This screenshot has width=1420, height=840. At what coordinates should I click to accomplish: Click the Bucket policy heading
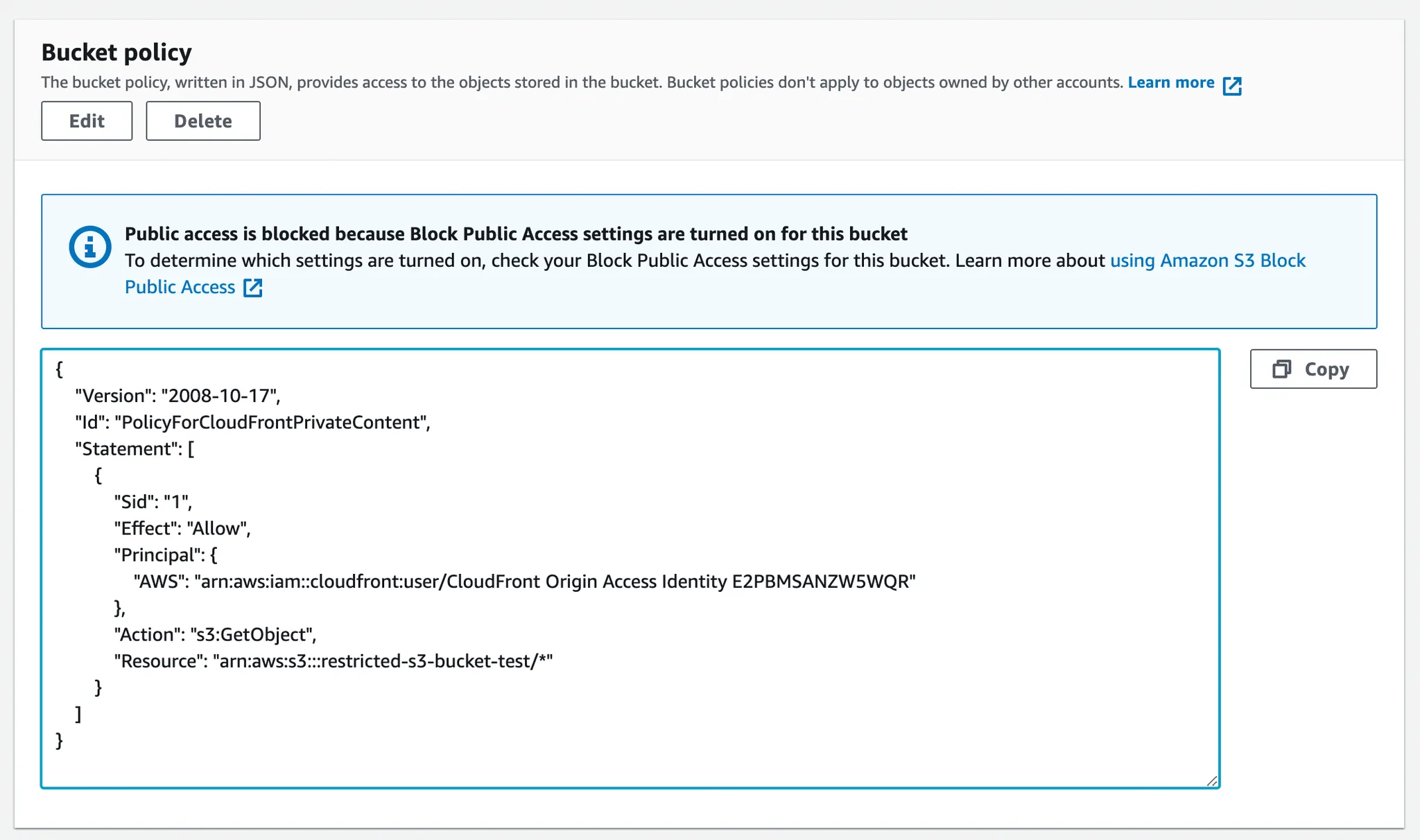coord(116,53)
